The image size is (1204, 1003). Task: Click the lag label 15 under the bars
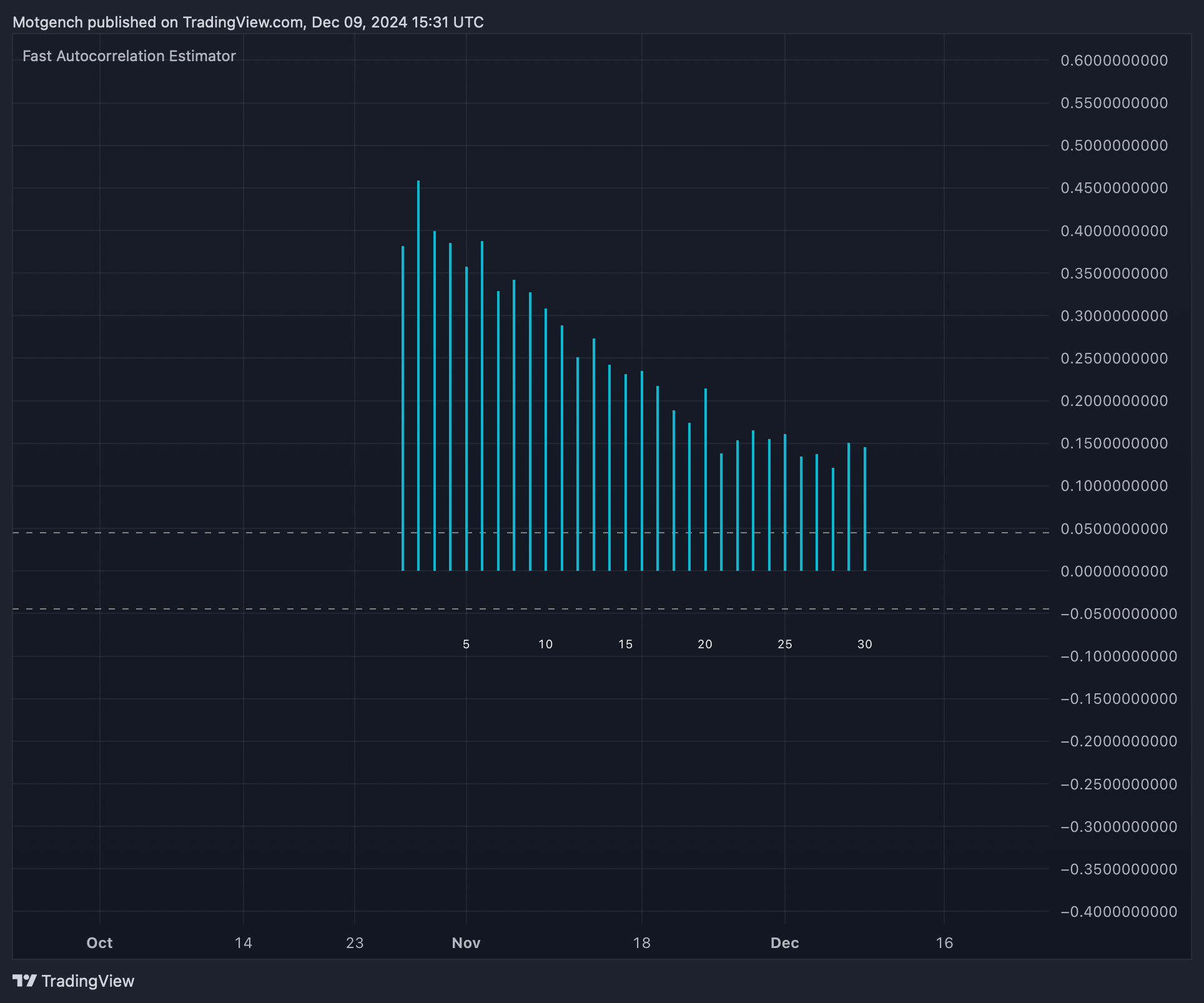(625, 645)
